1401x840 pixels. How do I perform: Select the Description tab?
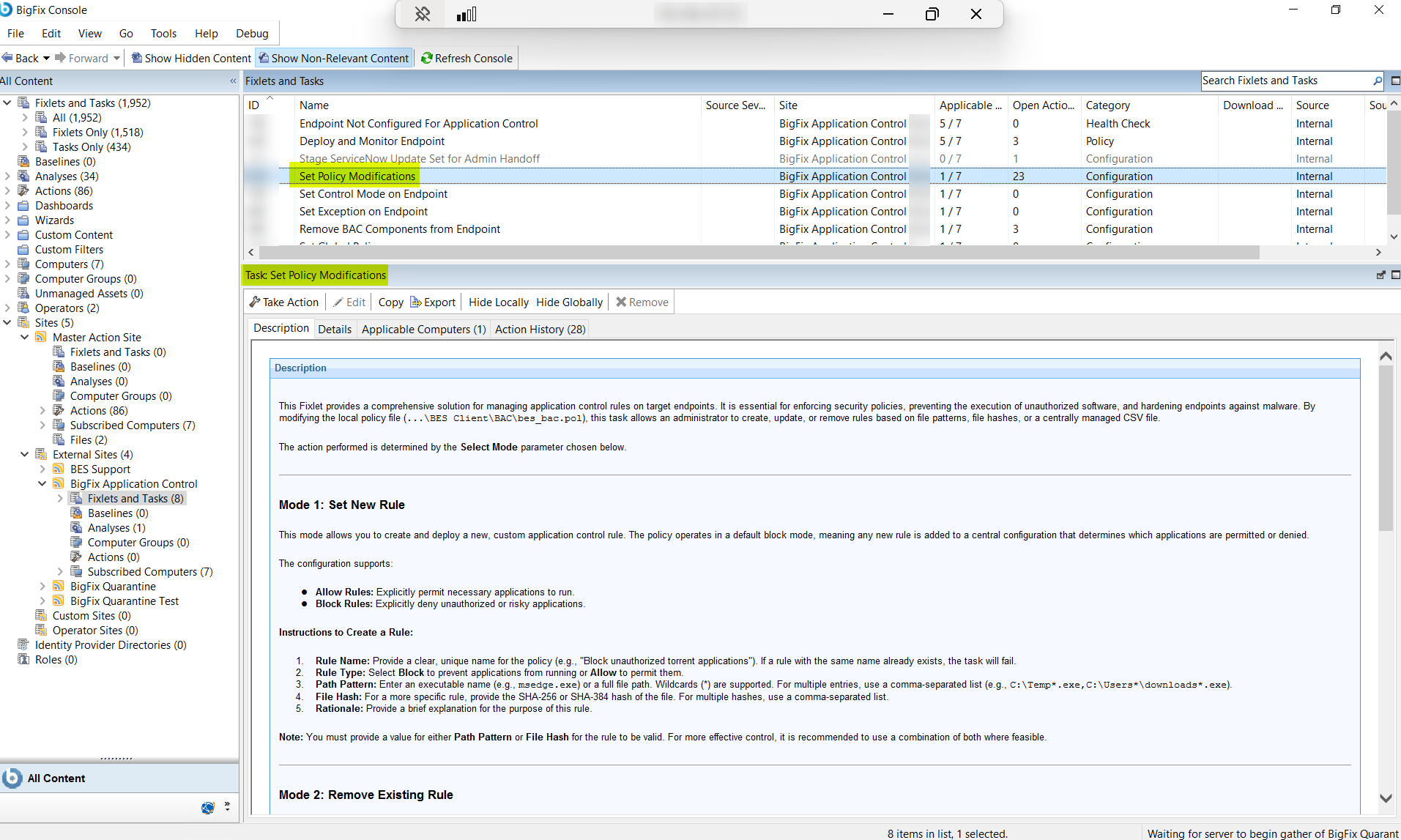click(x=281, y=328)
